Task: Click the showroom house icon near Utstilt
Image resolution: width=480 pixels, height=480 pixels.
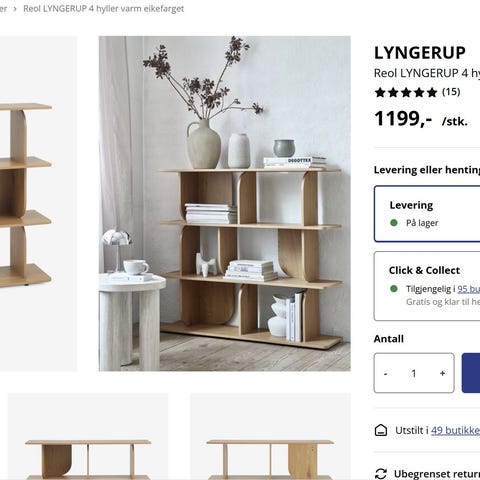Action: pyautogui.click(x=381, y=430)
